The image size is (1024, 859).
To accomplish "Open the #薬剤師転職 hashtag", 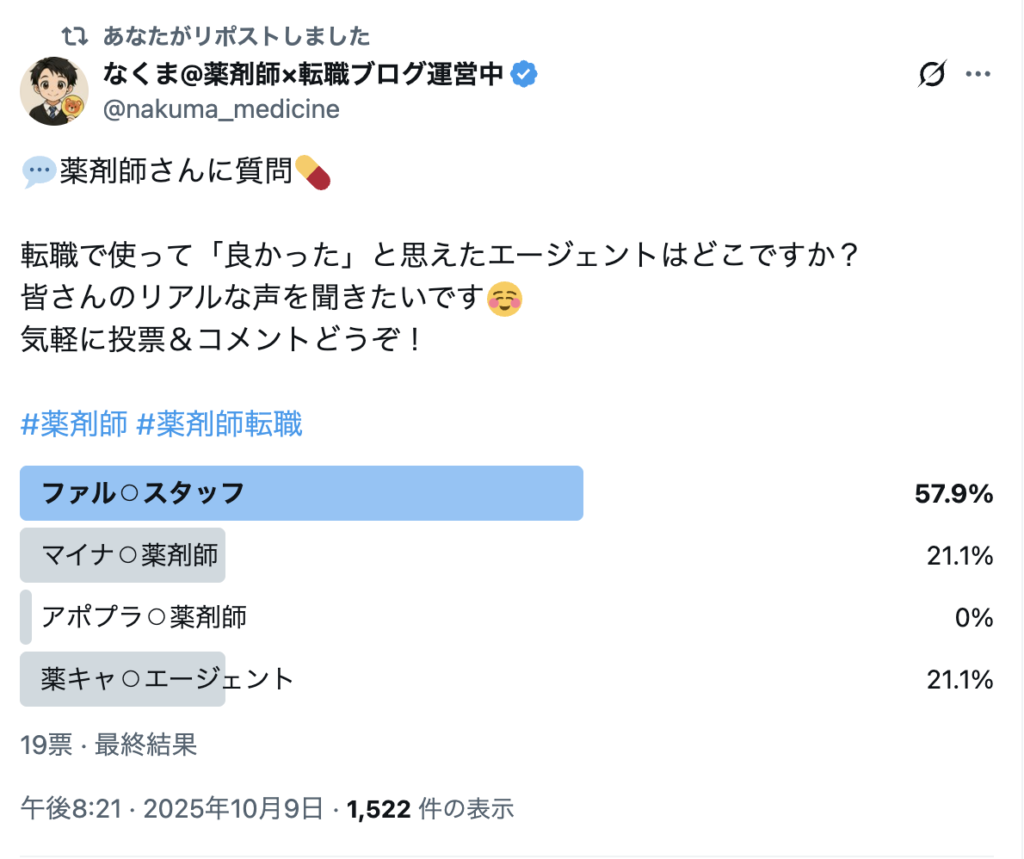I will click(219, 425).
